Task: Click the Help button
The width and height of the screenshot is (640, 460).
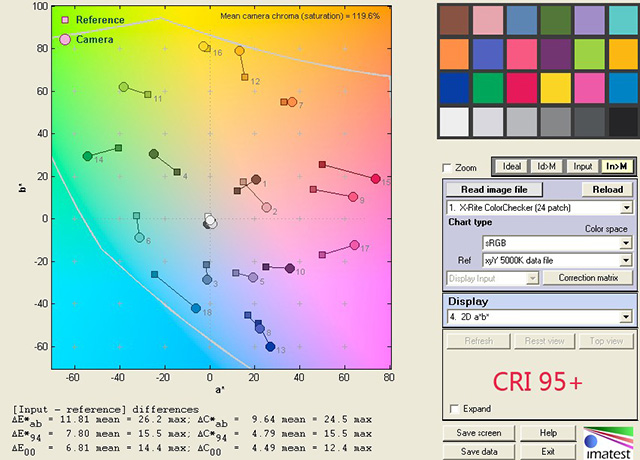Action: (548, 433)
